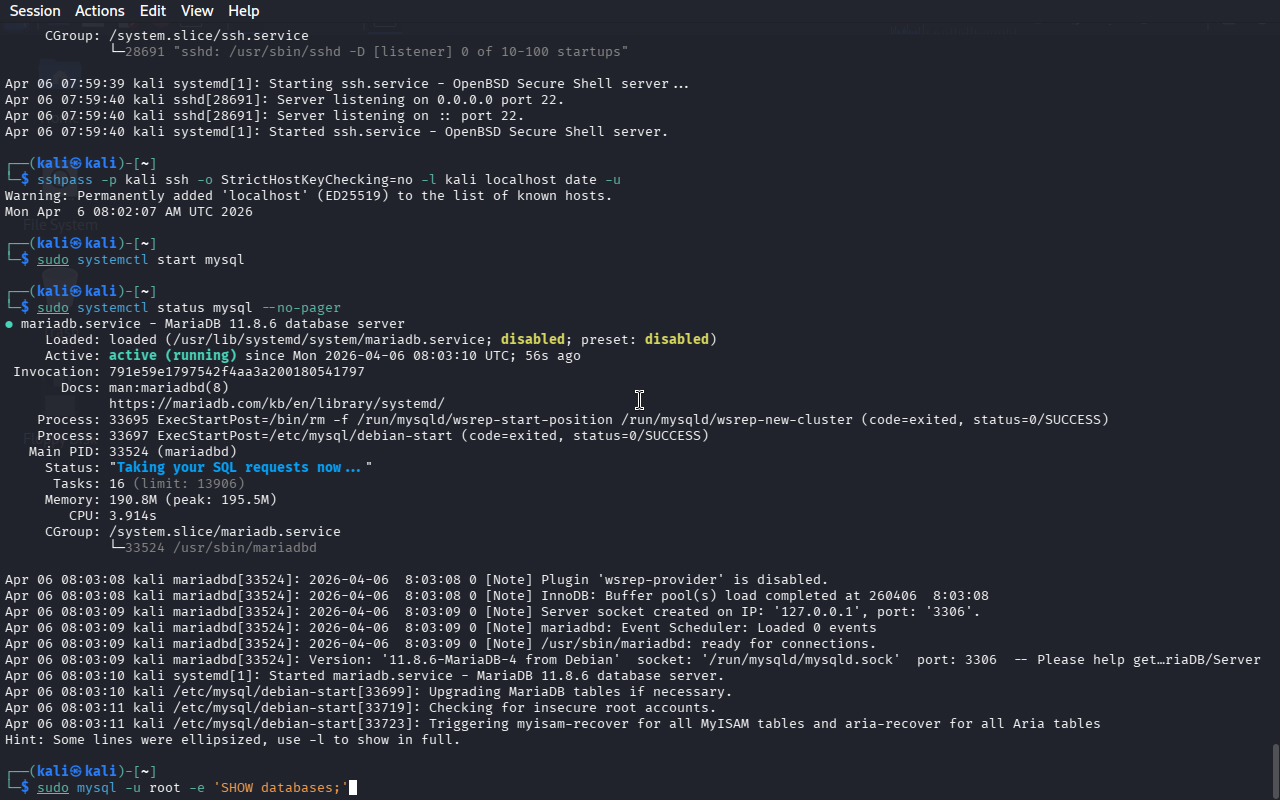Click the sshpass command line
Image resolution: width=1280 pixels, height=800 pixels.
[328, 180]
